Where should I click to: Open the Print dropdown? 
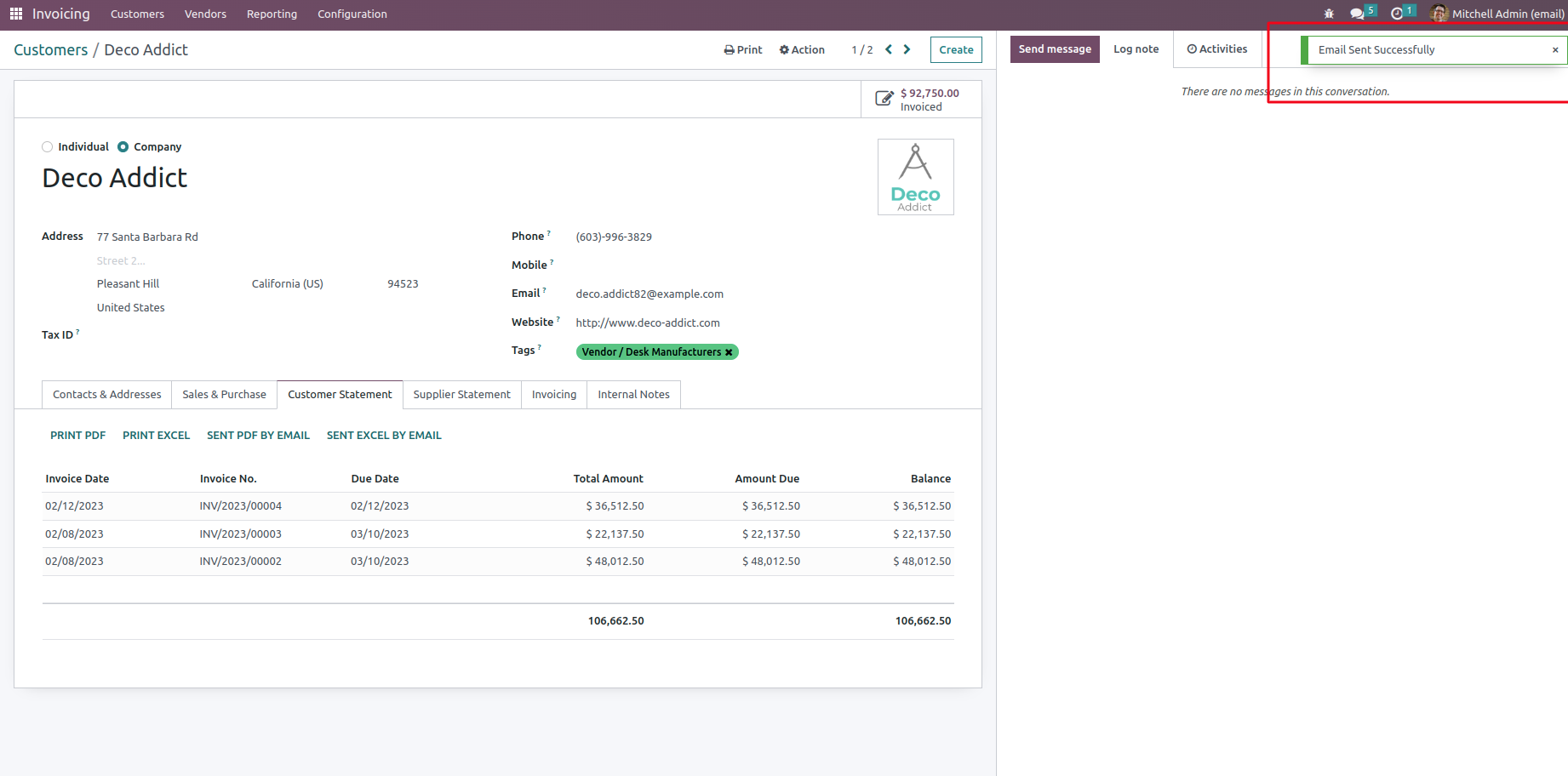point(743,50)
